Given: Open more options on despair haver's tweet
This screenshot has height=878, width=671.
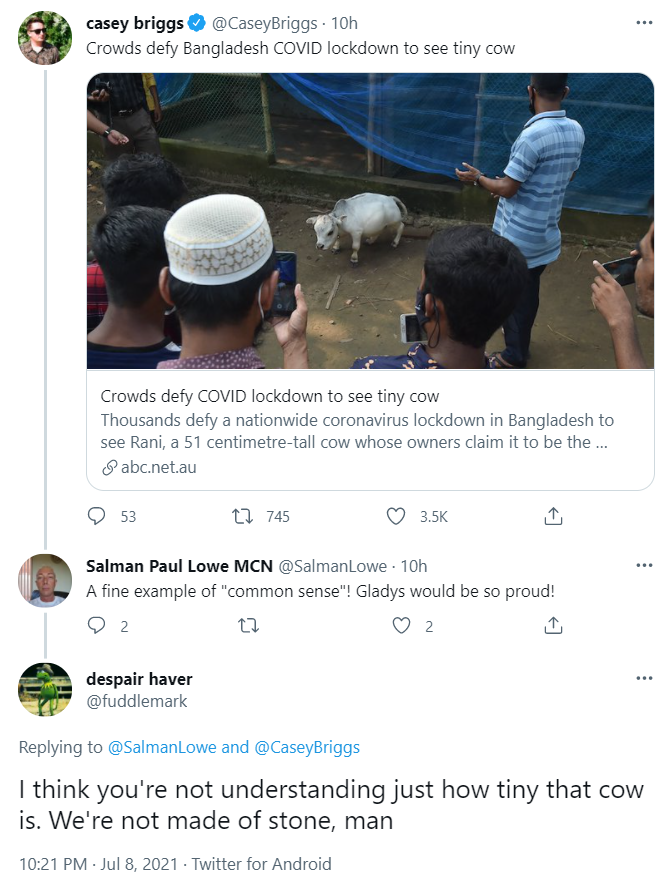Looking at the screenshot, I should pyautogui.click(x=644, y=679).
